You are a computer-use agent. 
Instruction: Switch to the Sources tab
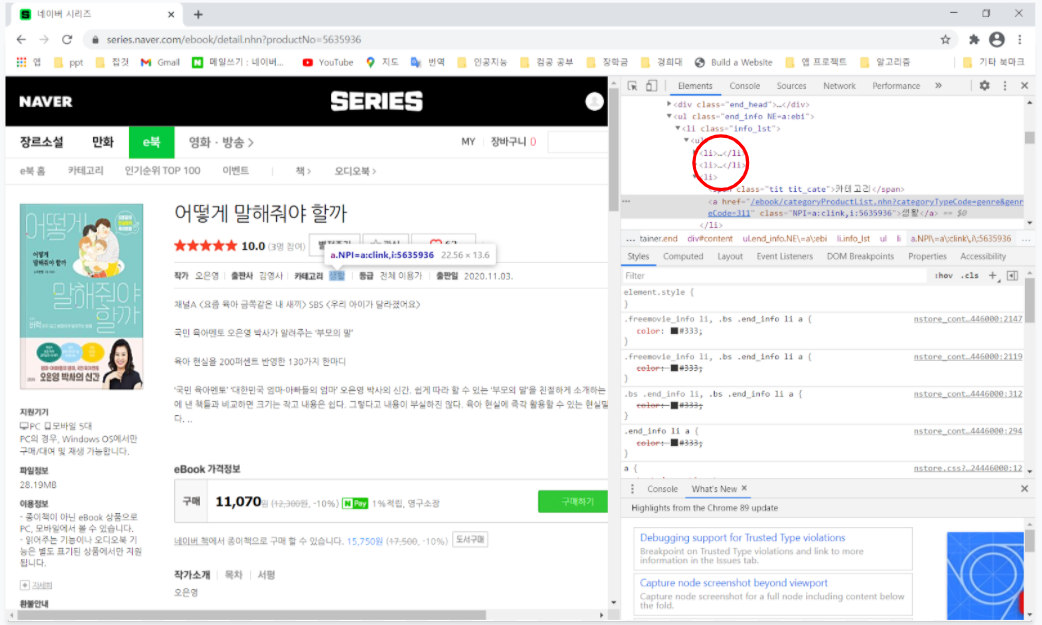pyautogui.click(x=791, y=86)
